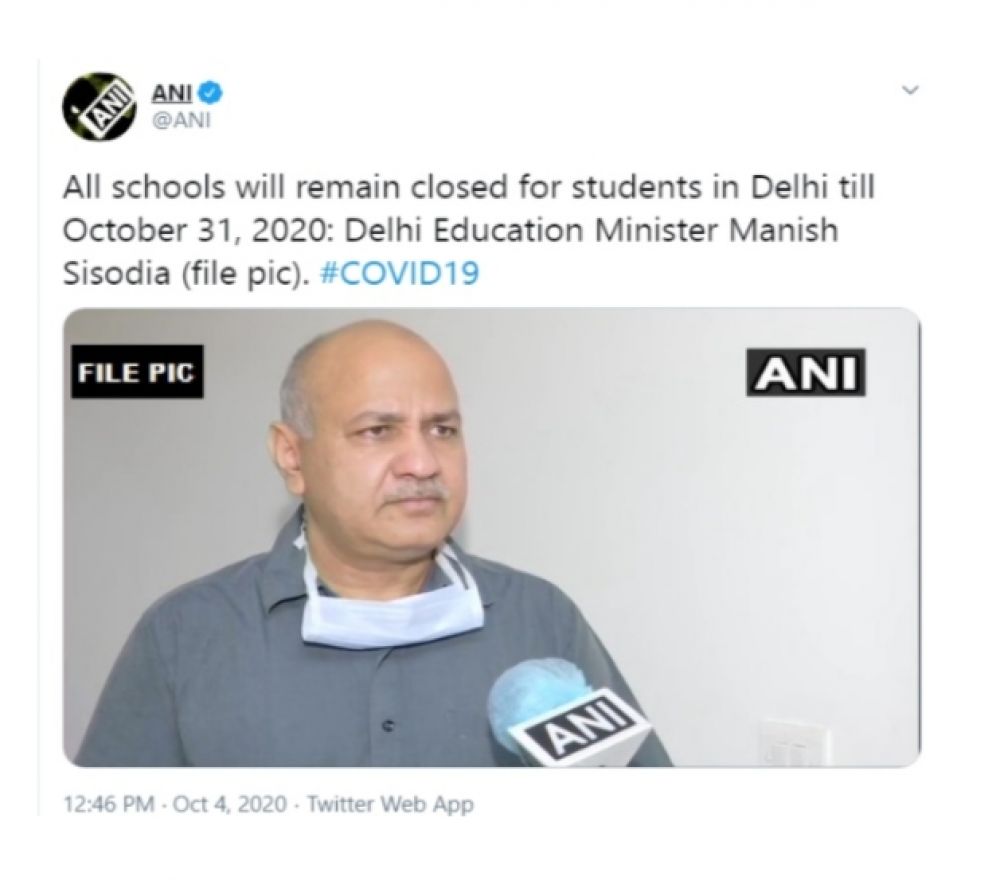1000x880 pixels.
Task: Open the #COVID19 hashtag
Action: pos(399,274)
